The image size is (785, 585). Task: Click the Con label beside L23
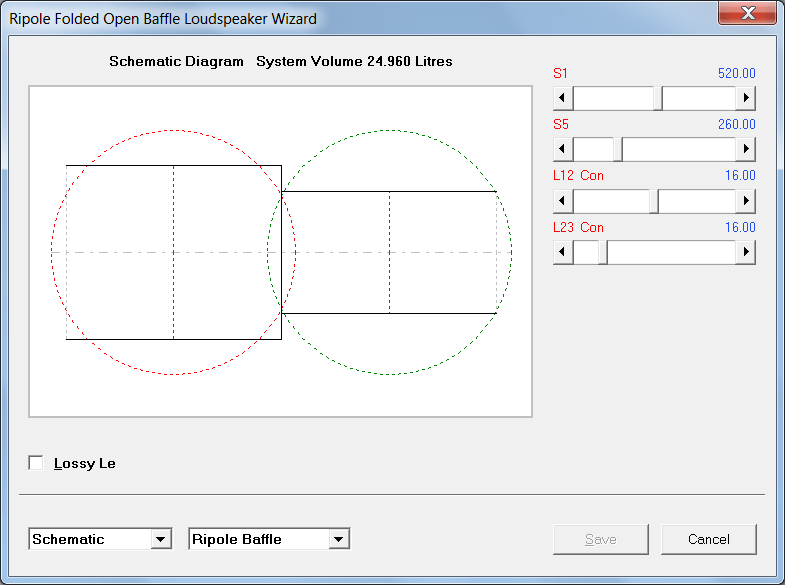coord(592,228)
